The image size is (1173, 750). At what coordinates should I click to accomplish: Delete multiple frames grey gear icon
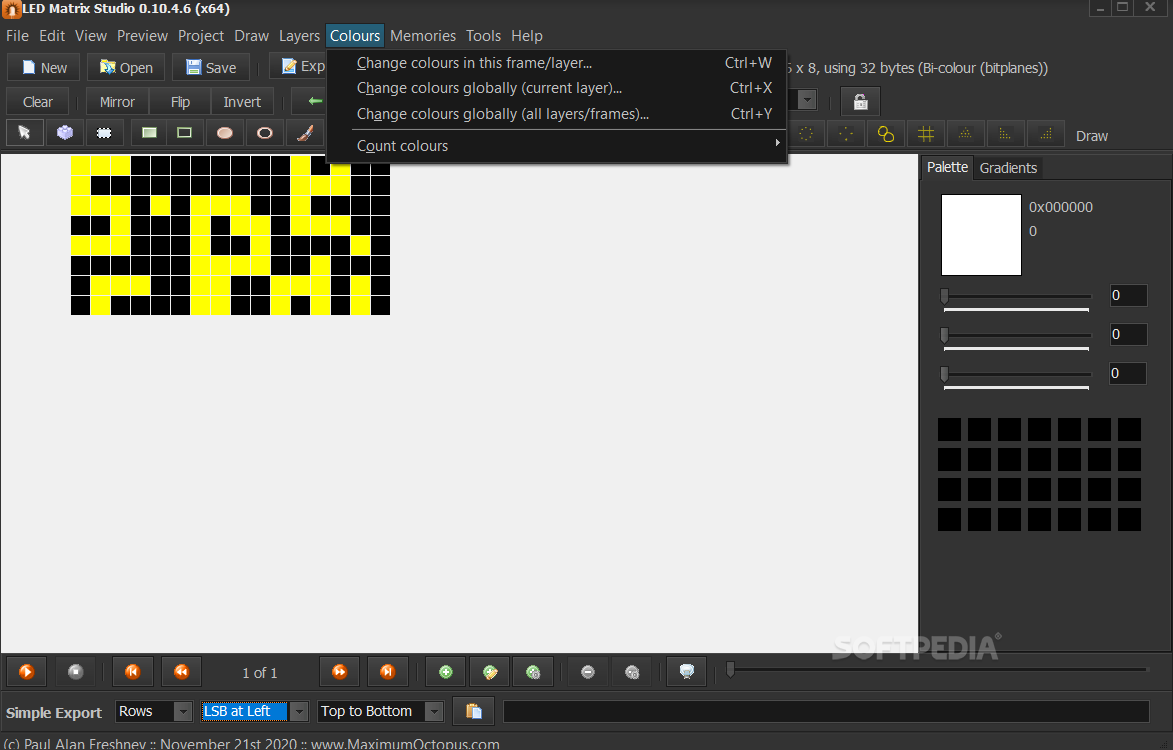[x=632, y=671]
